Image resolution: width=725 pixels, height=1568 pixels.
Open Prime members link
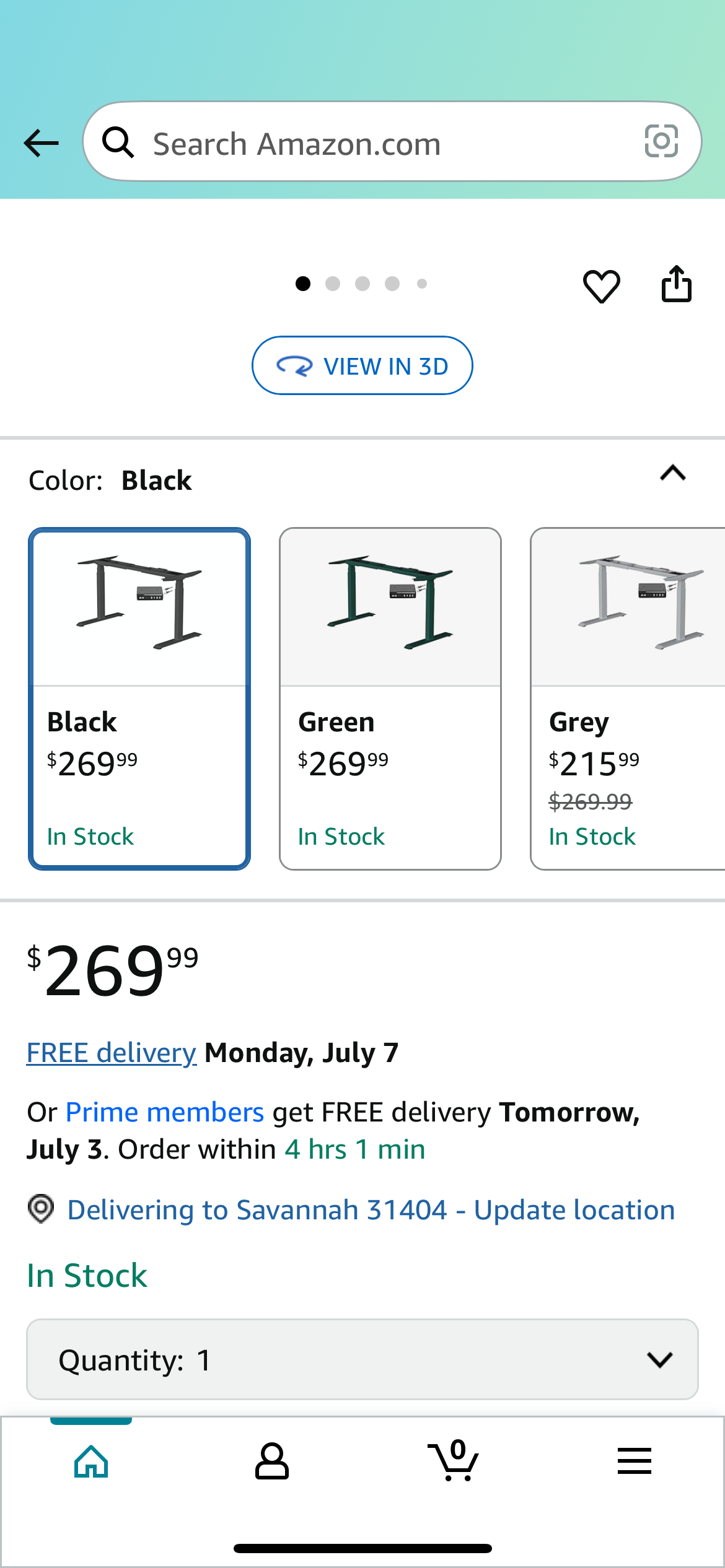coord(165,1112)
